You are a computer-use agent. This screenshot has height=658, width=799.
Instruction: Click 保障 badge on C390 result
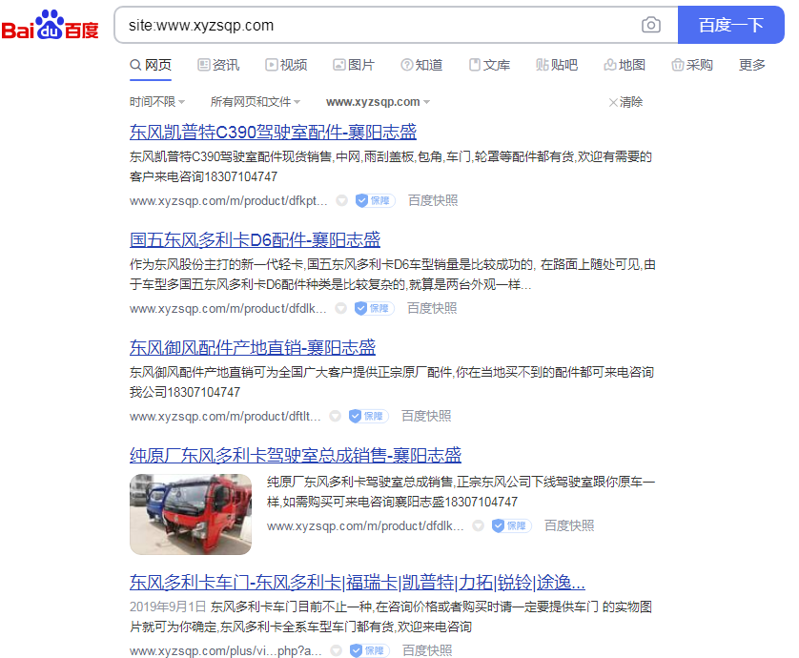click(375, 201)
